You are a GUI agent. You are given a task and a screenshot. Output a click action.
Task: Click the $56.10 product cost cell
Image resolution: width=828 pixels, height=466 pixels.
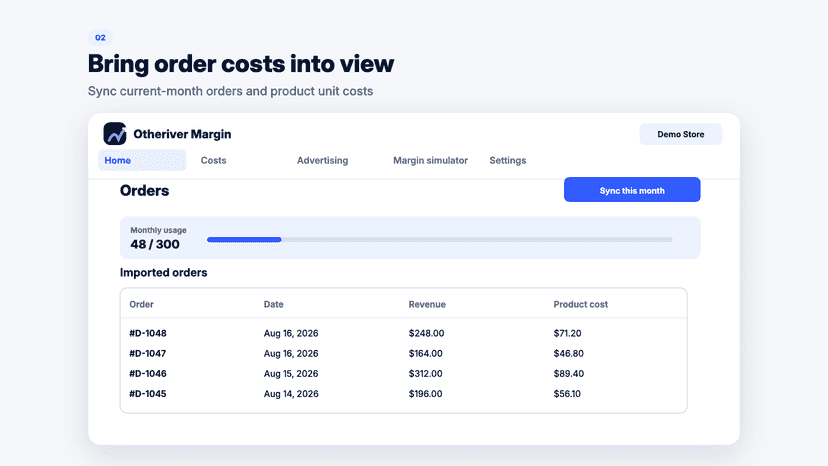point(567,394)
